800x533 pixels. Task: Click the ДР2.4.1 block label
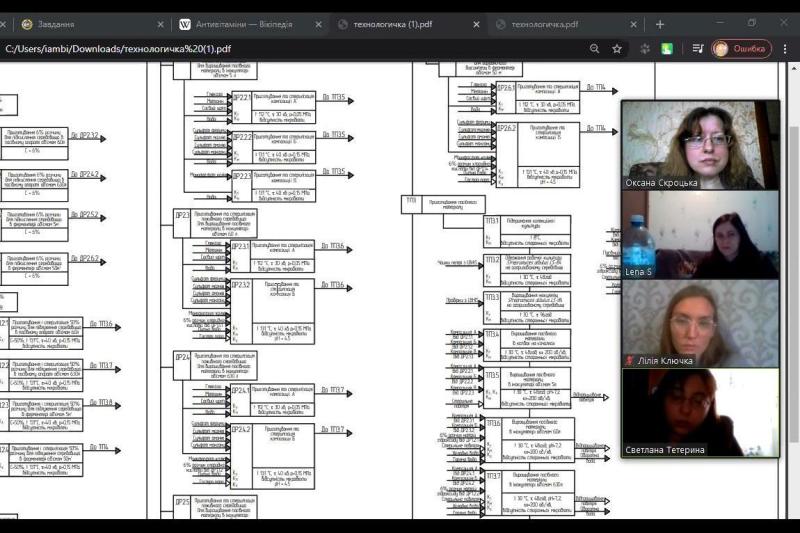[x=241, y=390]
